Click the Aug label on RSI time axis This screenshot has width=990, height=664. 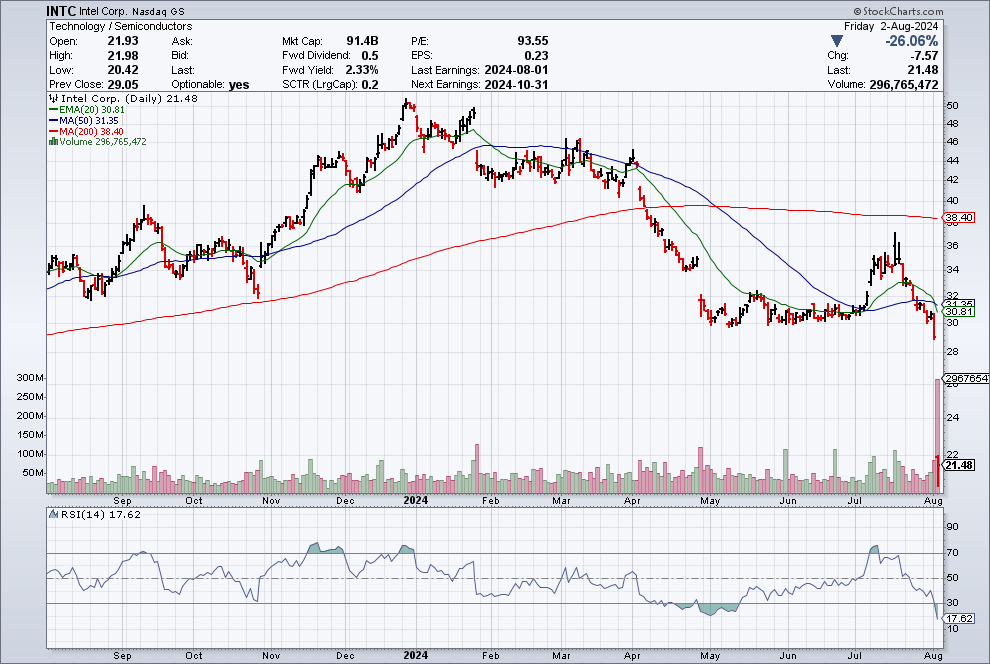[x=933, y=655]
